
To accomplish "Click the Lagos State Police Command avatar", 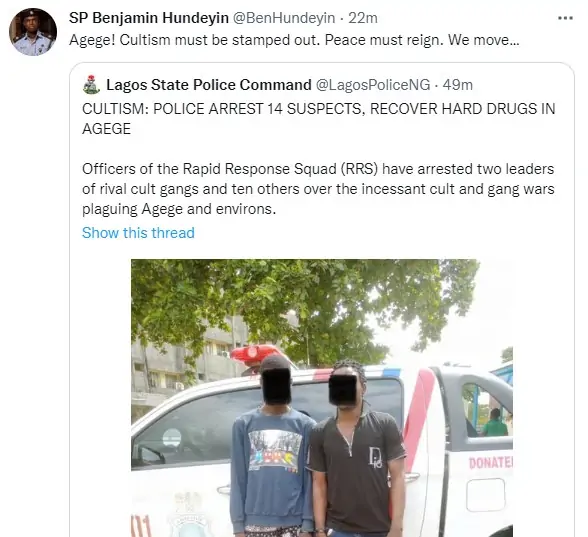I will (x=91, y=85).
